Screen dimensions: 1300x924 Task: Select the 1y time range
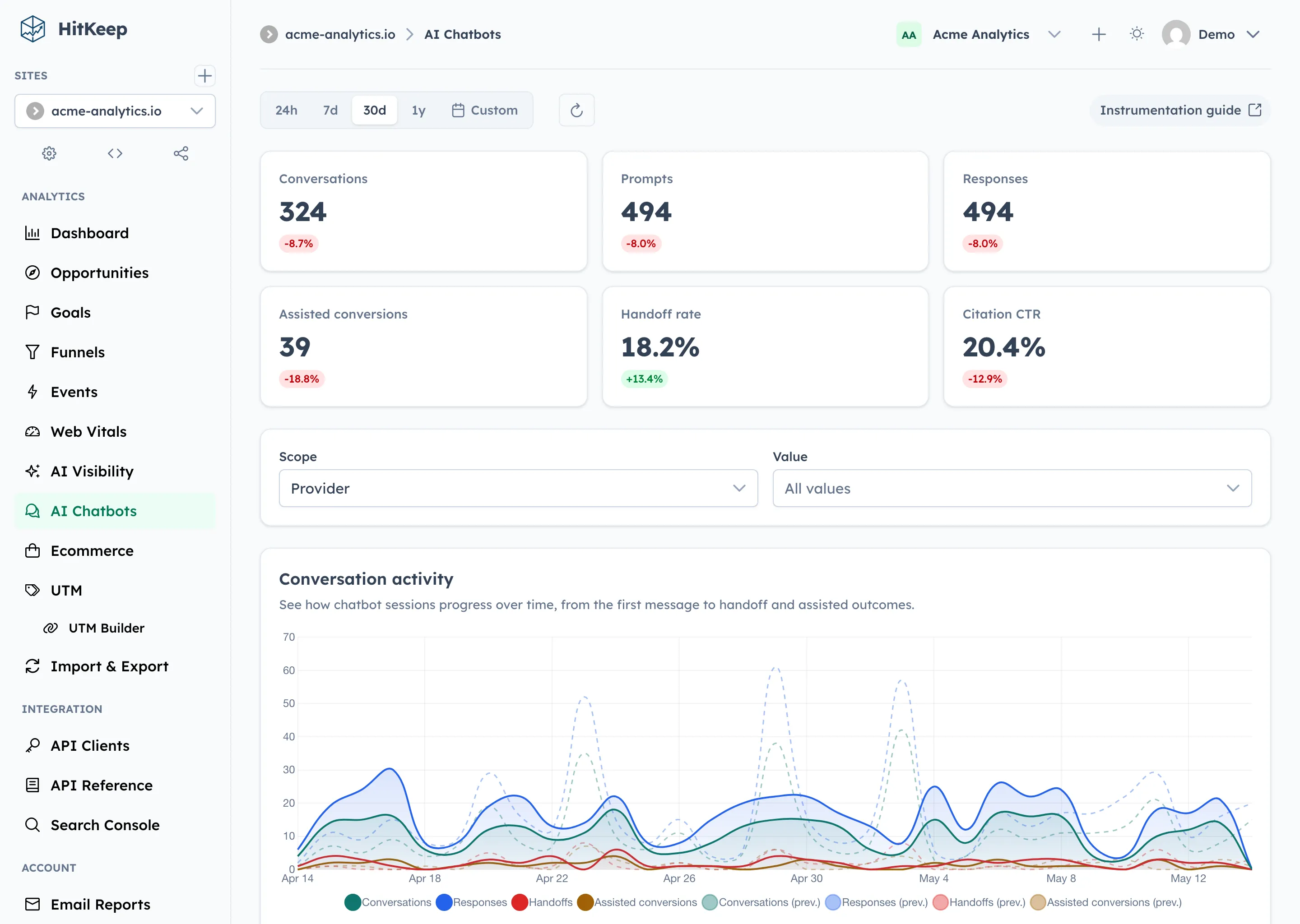(x=418, y=111)
